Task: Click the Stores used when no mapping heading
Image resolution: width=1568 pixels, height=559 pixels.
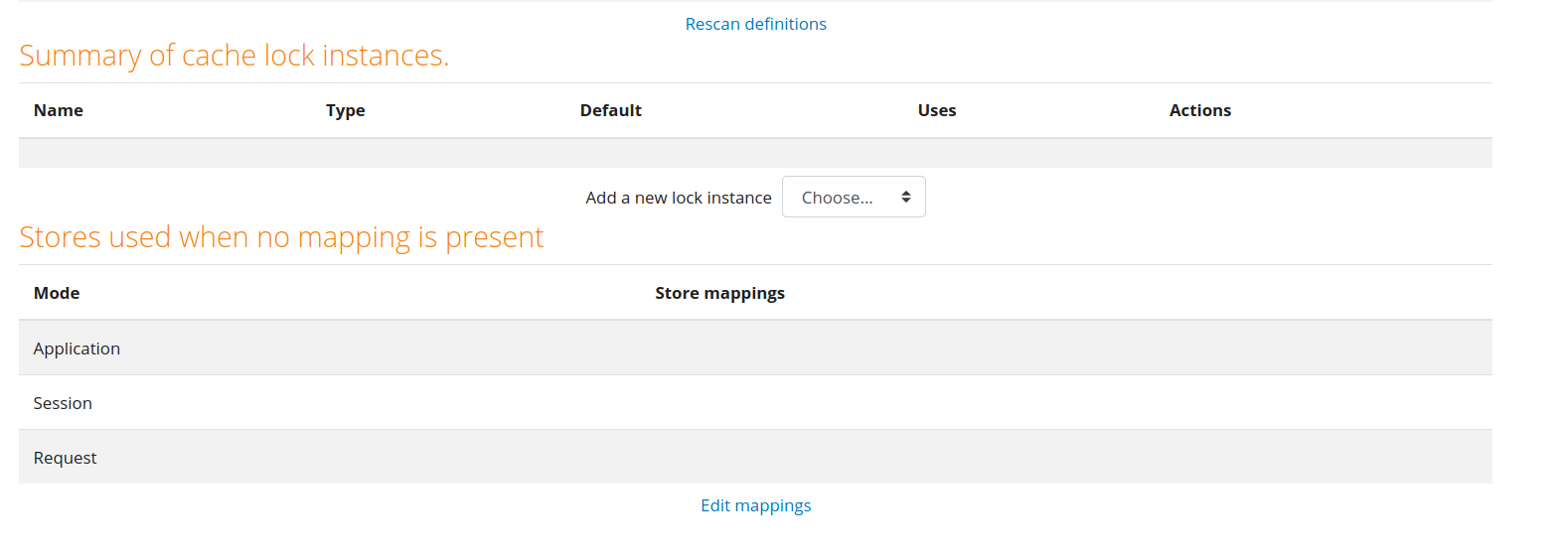Action: pyautogui.click(x=281, y=237)
